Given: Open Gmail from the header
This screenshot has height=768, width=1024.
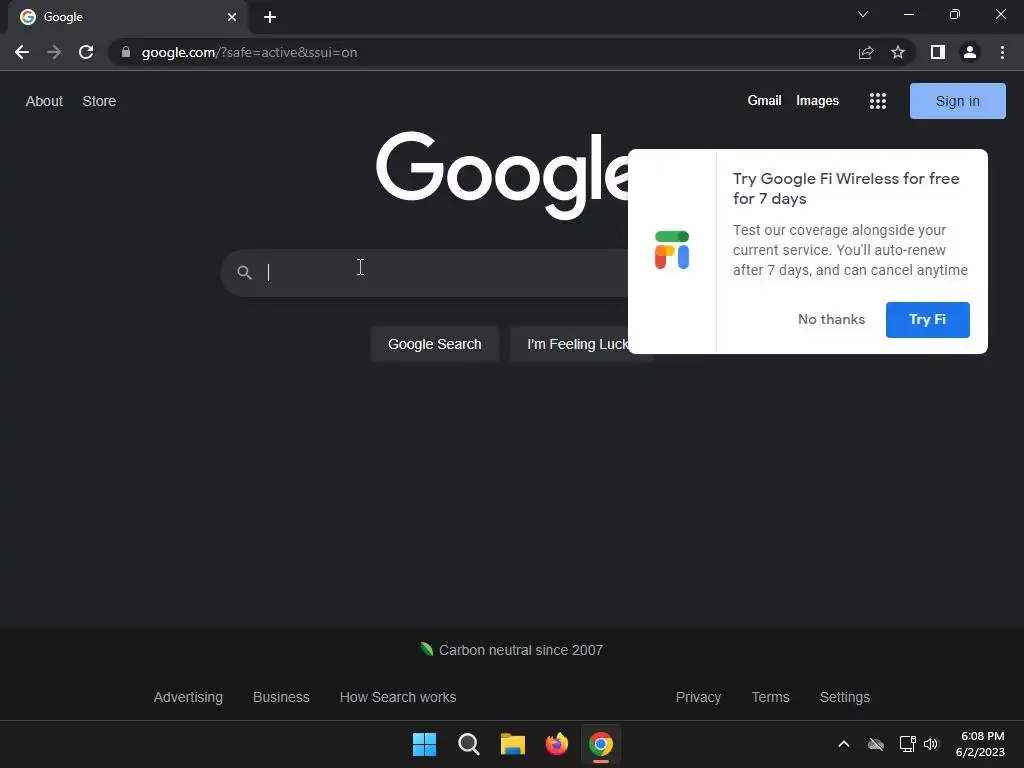Looking at the screenshot, I should [x=764, y=101].
